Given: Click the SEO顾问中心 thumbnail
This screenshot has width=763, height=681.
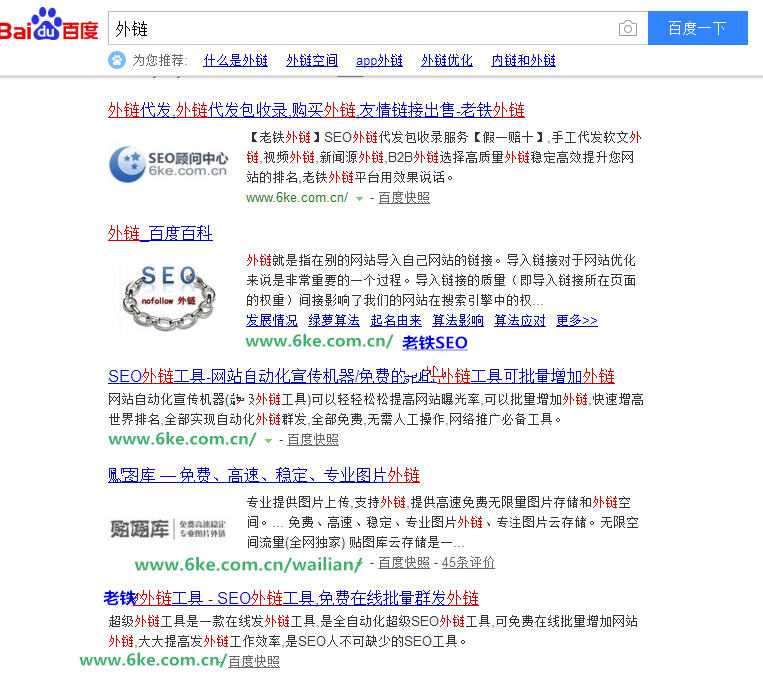Looking at the screenshot, I should coord(168,164).
